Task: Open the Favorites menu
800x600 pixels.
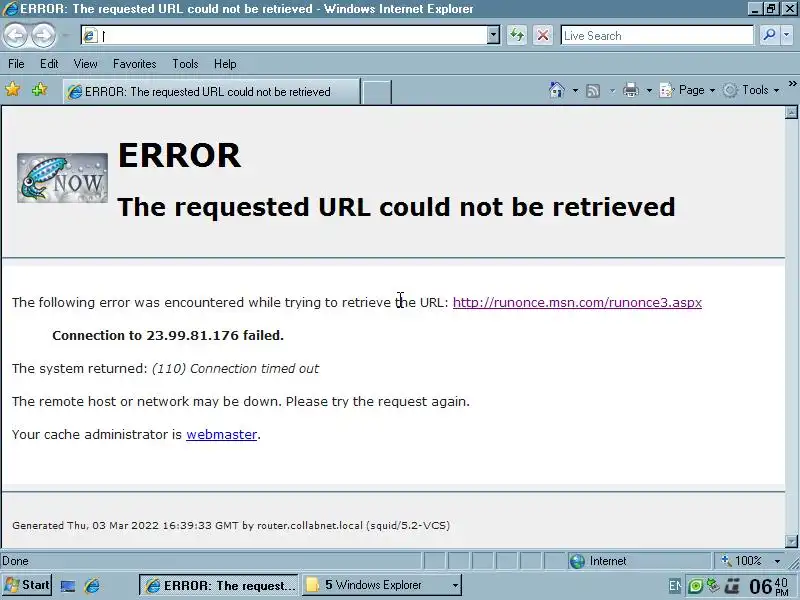Action: tap(135, 64)
